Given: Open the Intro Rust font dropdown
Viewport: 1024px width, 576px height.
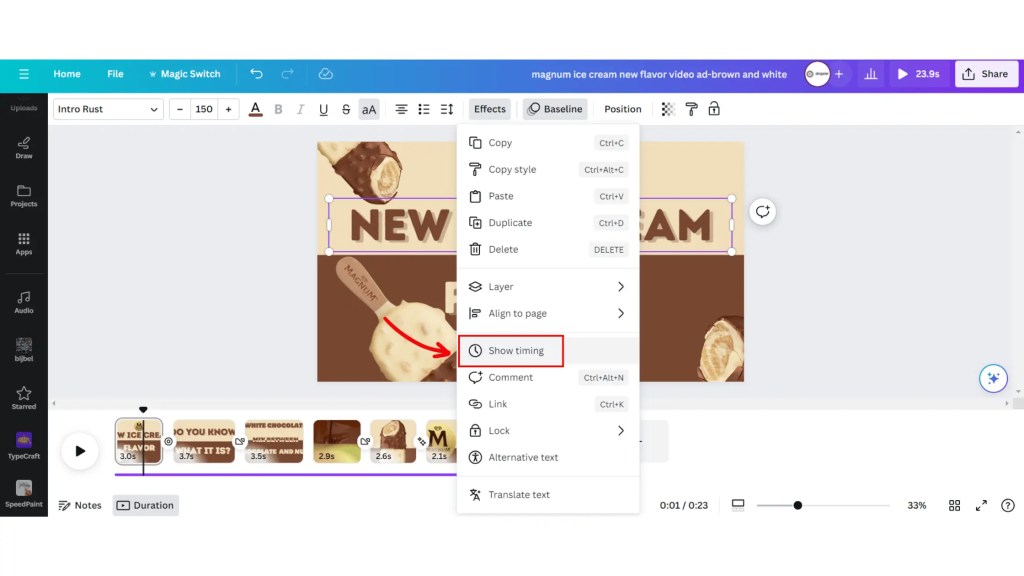Looking at the screenshot, I should [x=108, y=109].
